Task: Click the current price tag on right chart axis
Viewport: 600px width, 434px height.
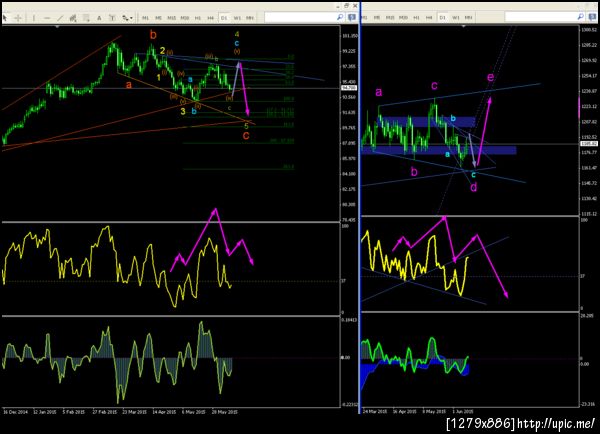Action: coord(589,144)
